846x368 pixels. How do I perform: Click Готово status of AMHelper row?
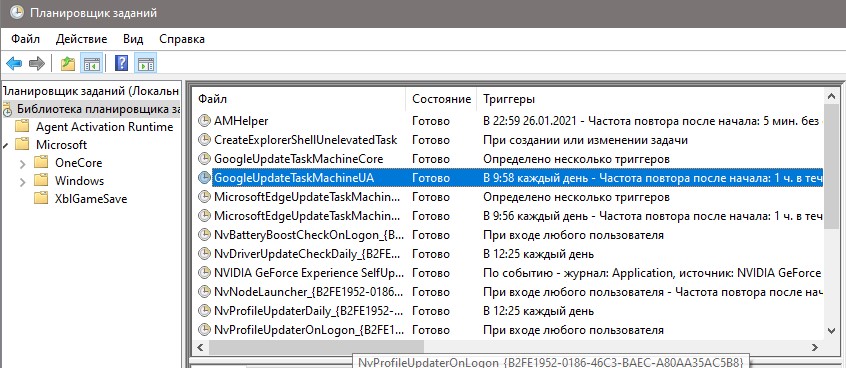click(x=431, y=121)
